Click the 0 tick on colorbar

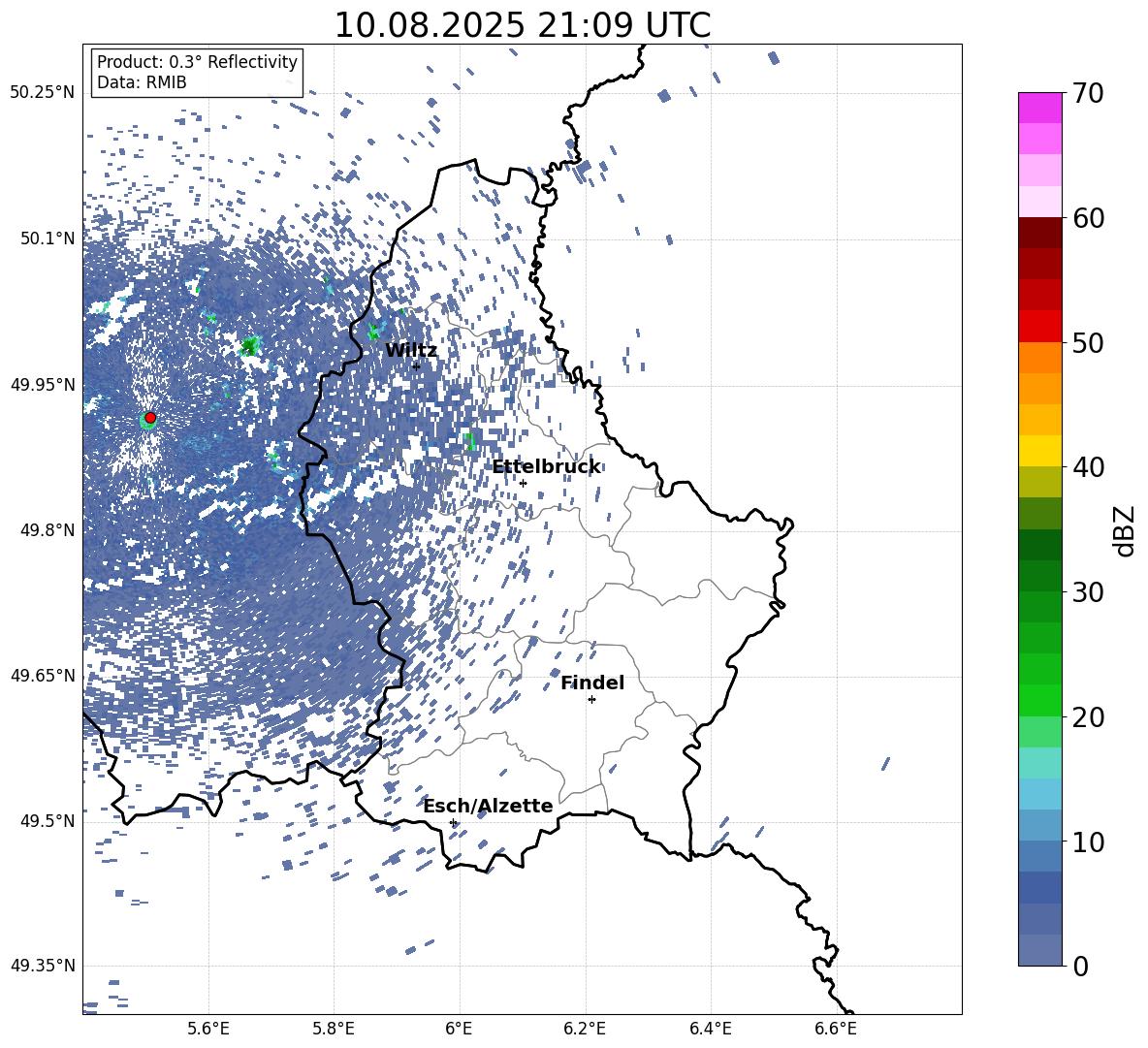tap(1080, 966)
